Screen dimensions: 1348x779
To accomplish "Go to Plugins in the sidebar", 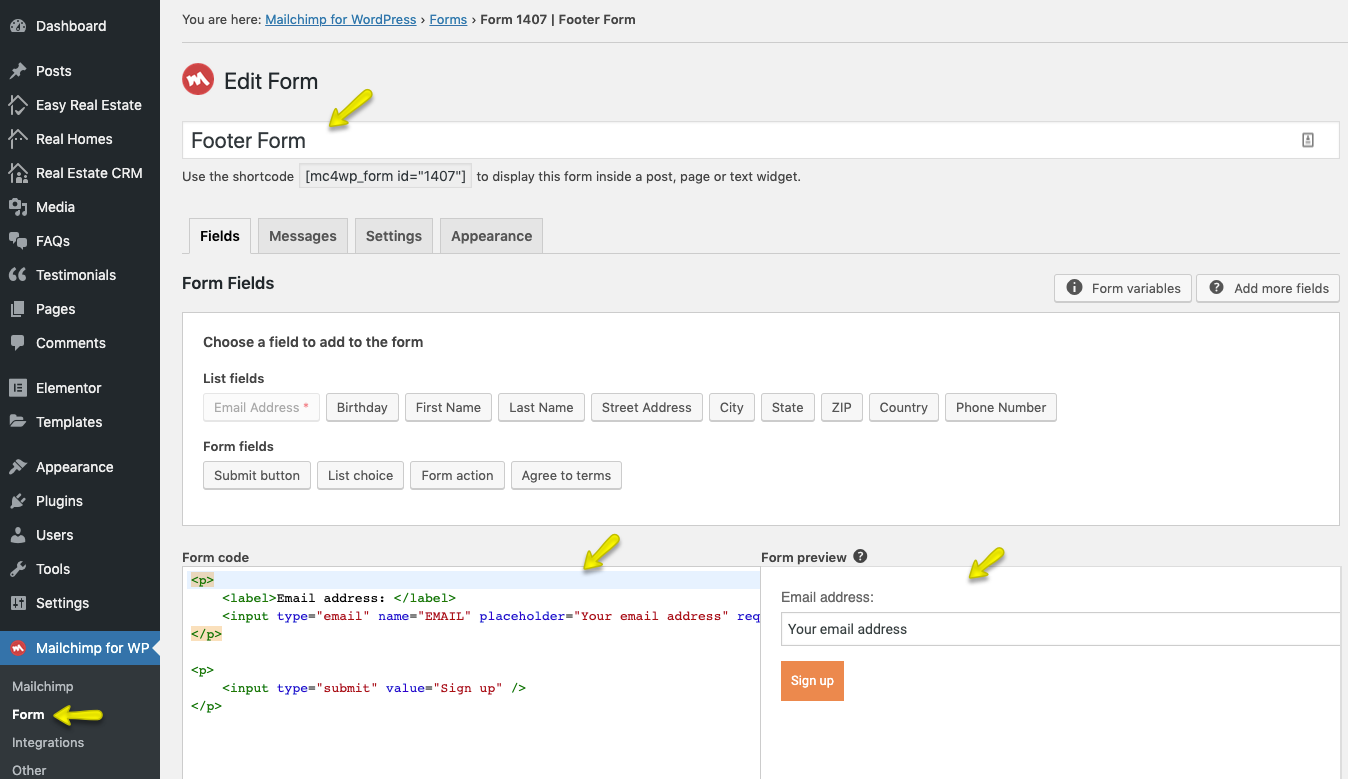I will 80,501.
